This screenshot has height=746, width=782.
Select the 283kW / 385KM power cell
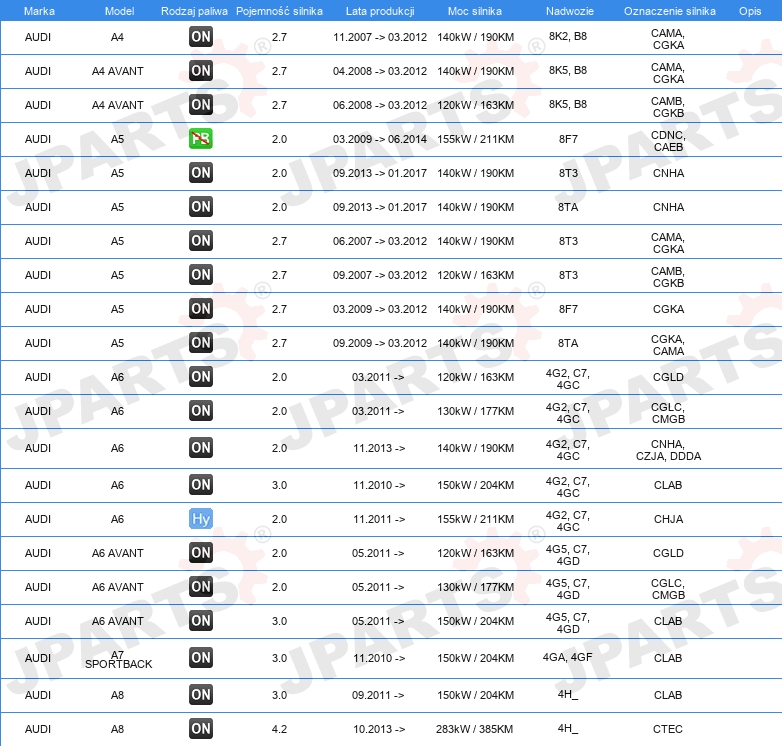click(474, 729)
